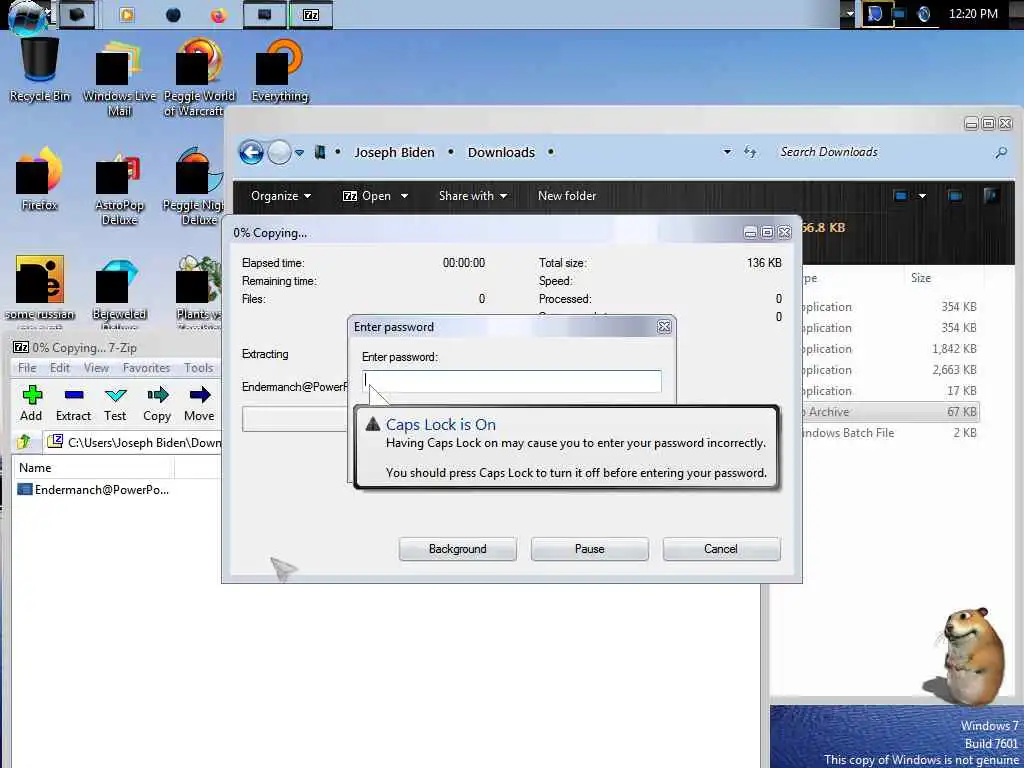
Task: Open the File menu in 7-Zip
Action: pyautogui.click(x=27, y=368)
